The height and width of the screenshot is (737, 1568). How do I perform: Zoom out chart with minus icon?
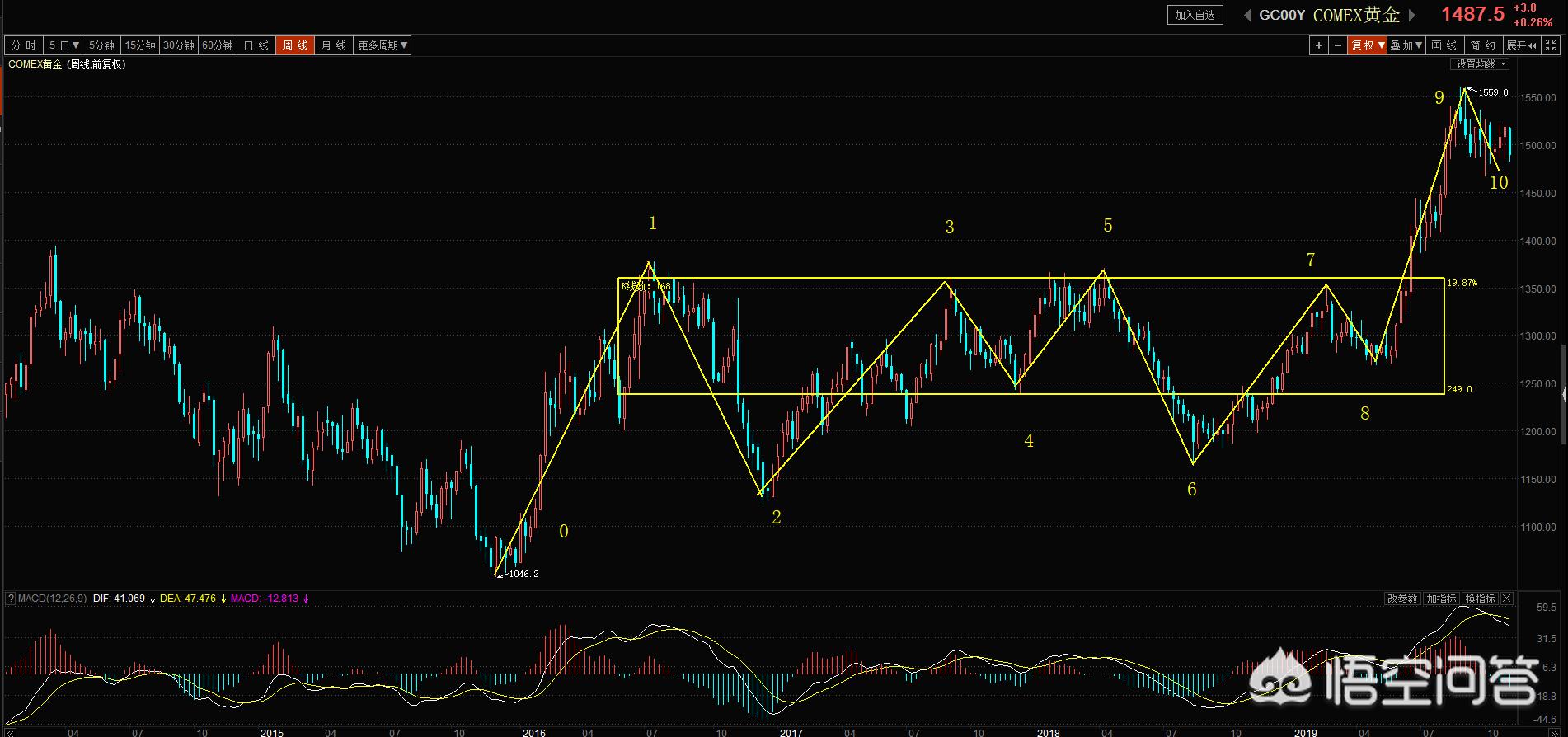pos(1337,45)
